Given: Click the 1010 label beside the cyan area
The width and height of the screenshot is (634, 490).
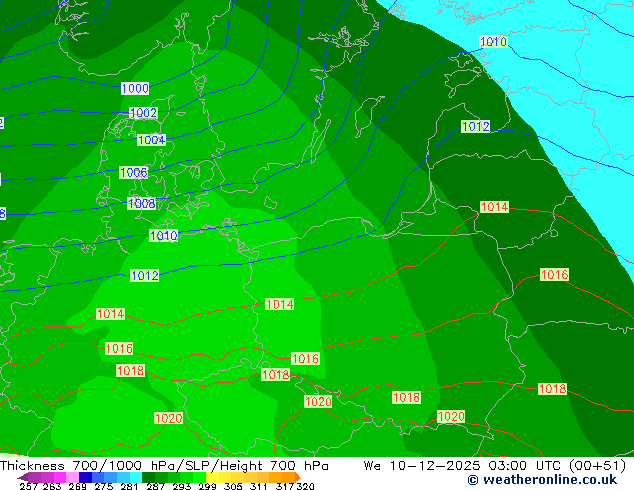Looking at the screenshot, I should pyautogui.click(x=493, y=41).
